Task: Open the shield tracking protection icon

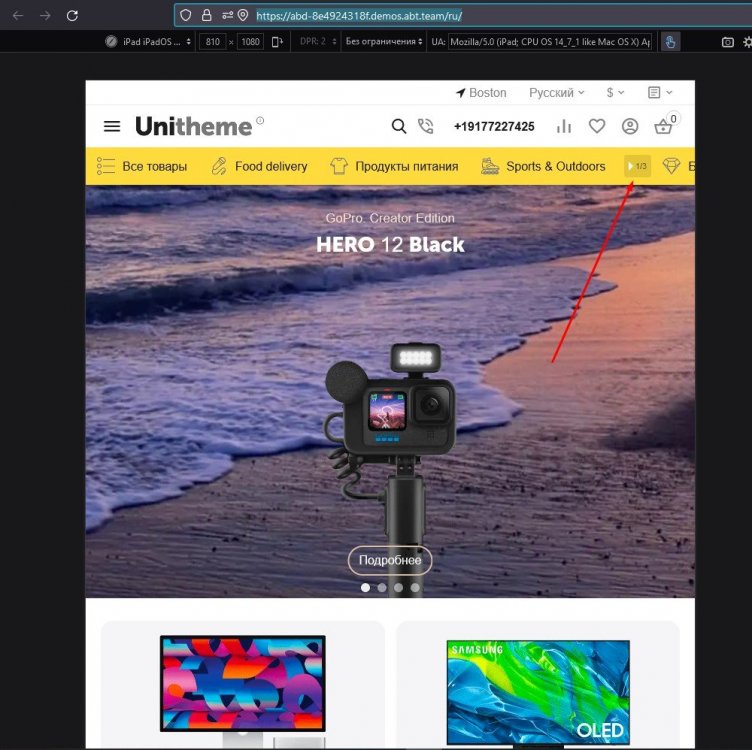Action: (x=186, y=16)
